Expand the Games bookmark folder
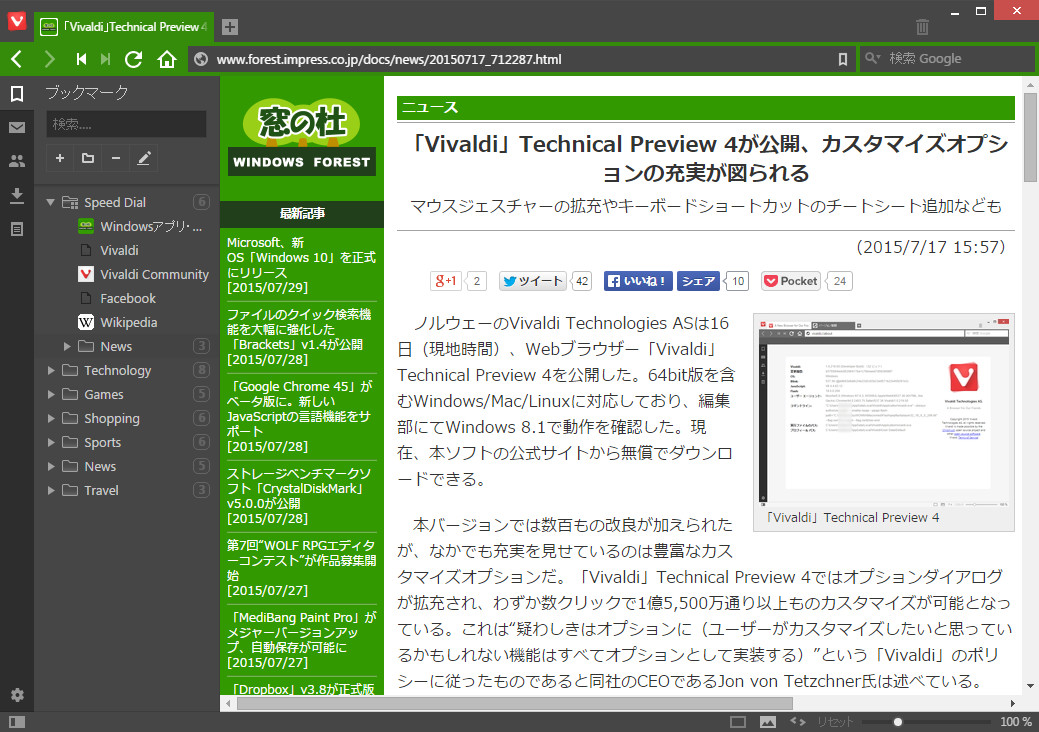 [49, 394]
